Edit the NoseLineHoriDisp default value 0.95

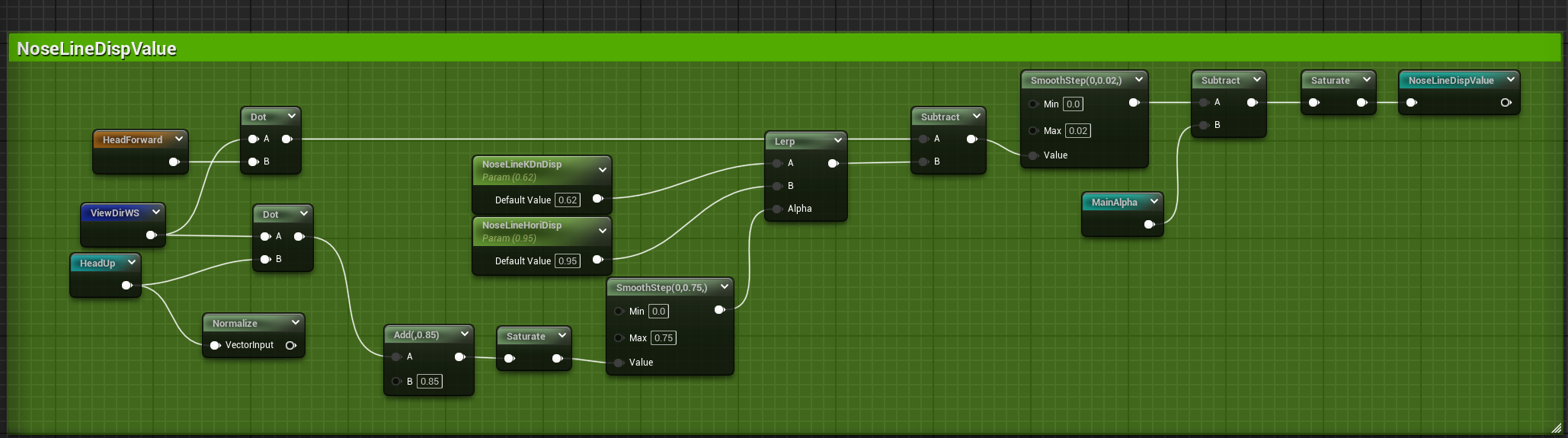point(568,261)
